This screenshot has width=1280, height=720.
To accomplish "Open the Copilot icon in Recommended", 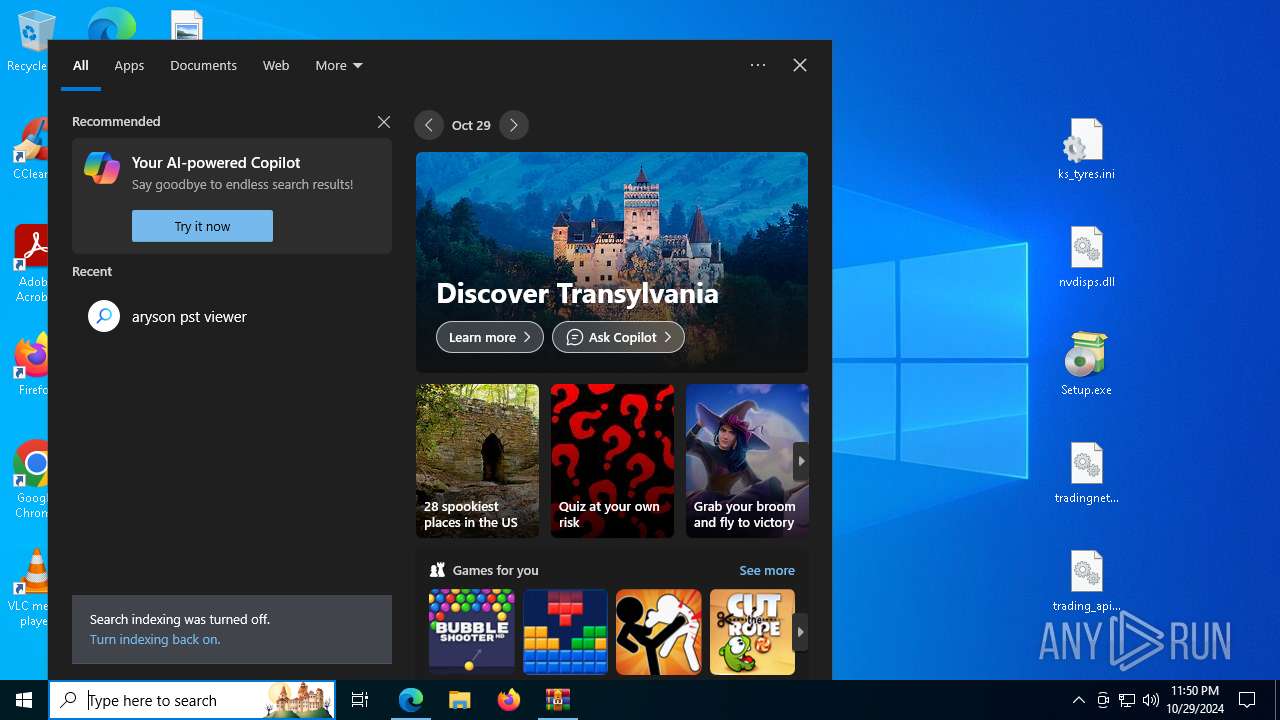I will pos(102,168).
